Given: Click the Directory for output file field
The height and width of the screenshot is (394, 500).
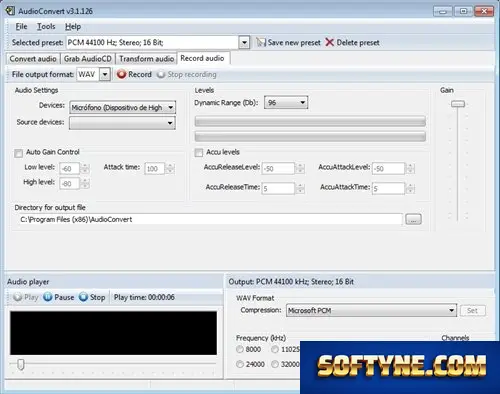Looking at the screenshot, I should 211,219.
